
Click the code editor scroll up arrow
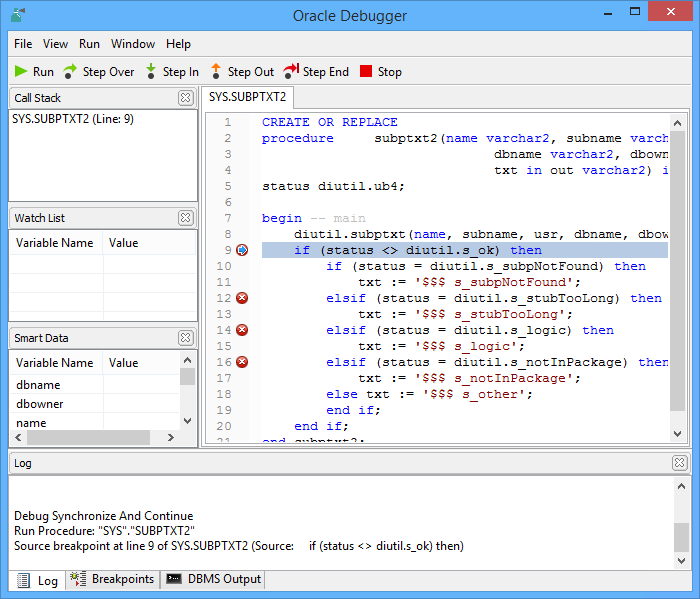tap(677, 123)
